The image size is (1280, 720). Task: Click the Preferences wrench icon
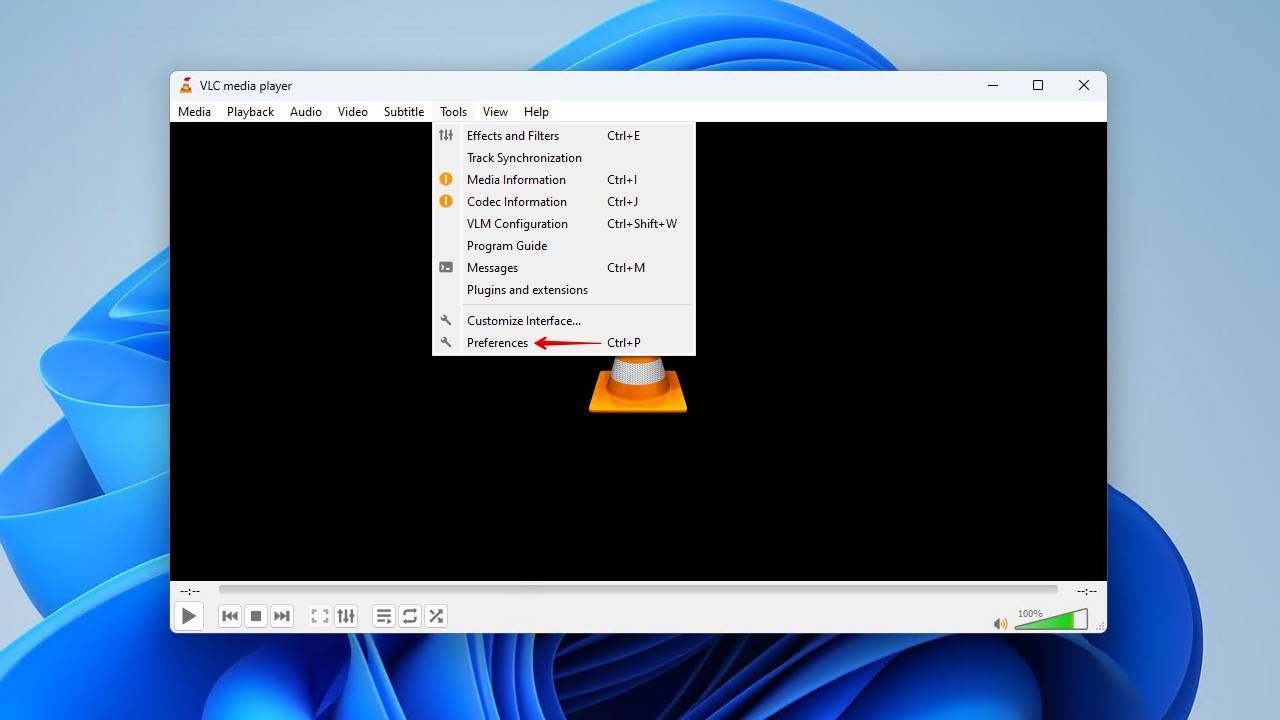click(x=446, y=342)
